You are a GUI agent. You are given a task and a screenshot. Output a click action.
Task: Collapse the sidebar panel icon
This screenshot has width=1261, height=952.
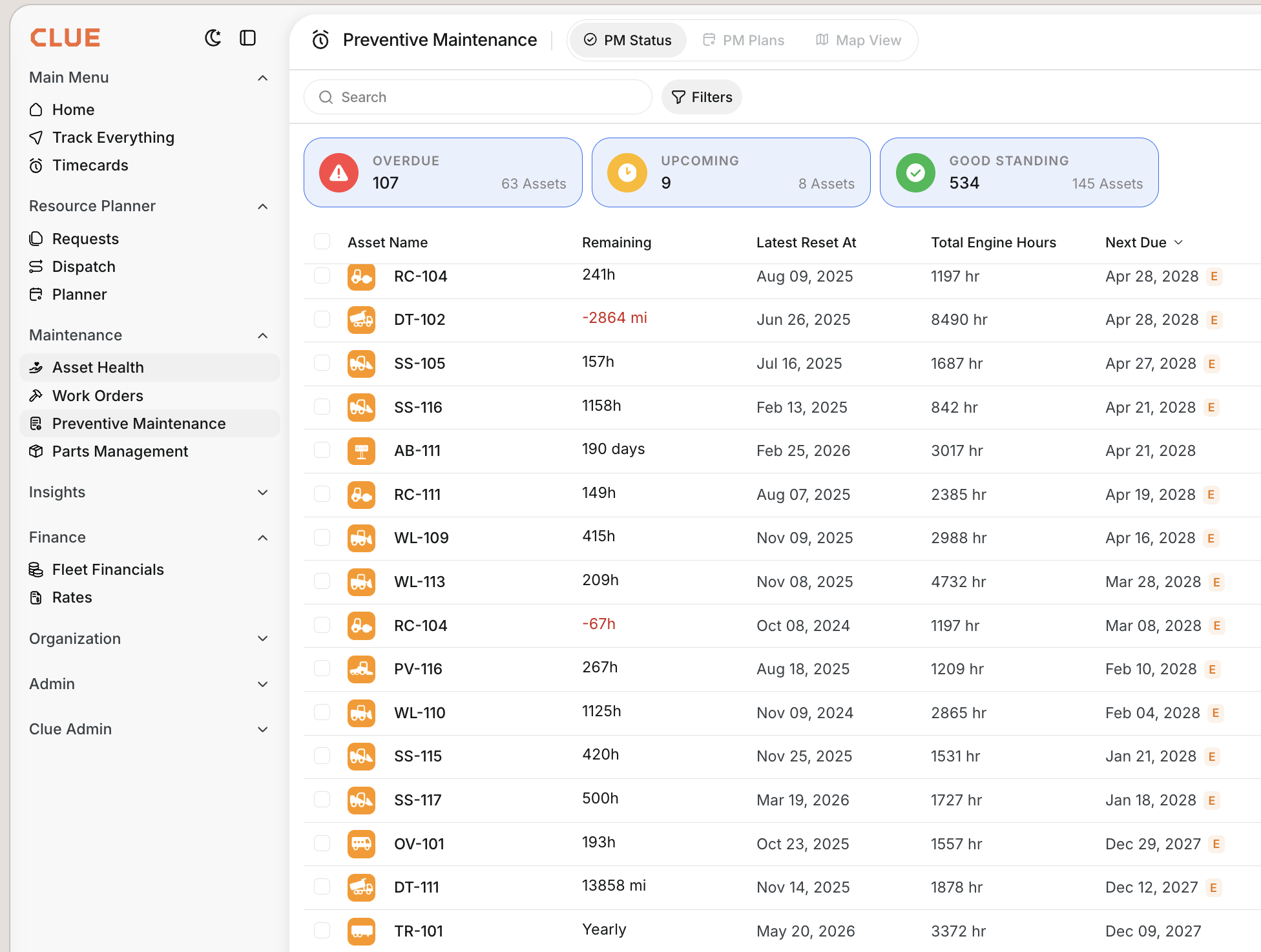pos(248,38)
